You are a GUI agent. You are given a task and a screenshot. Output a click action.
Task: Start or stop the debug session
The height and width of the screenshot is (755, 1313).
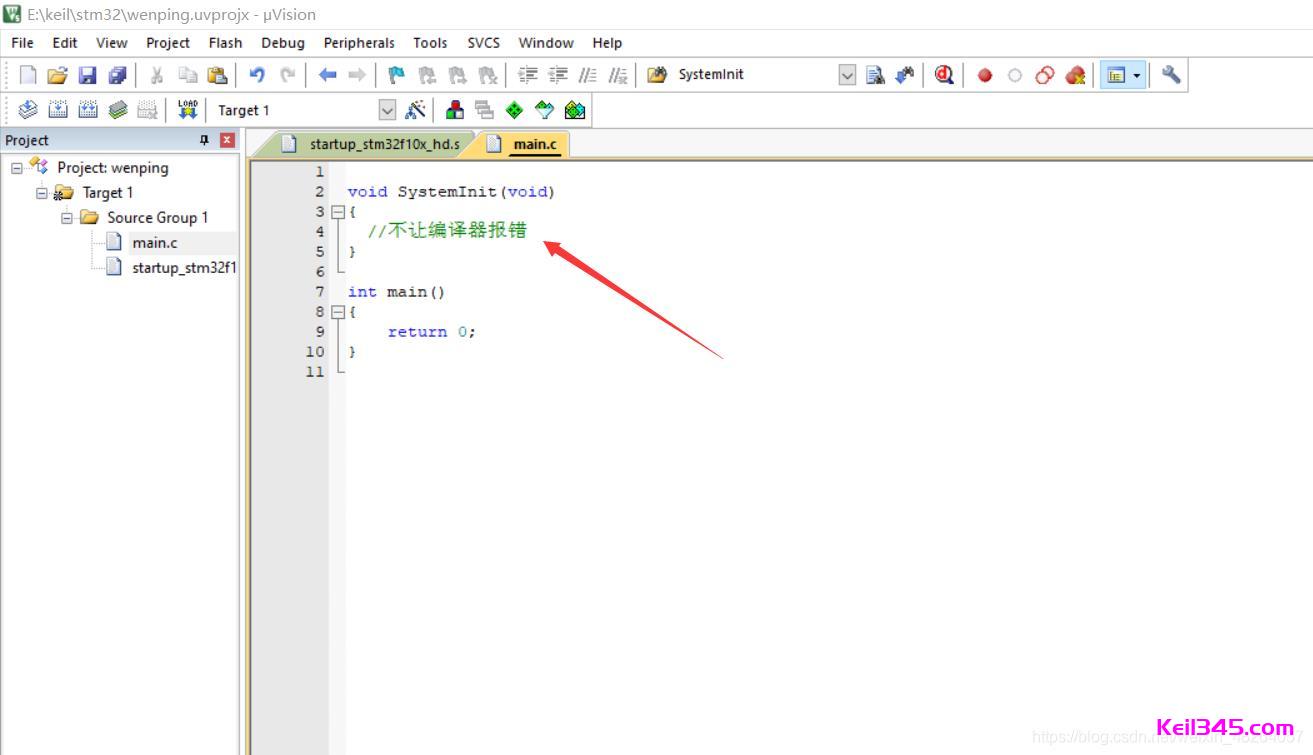tap(945, 75)
